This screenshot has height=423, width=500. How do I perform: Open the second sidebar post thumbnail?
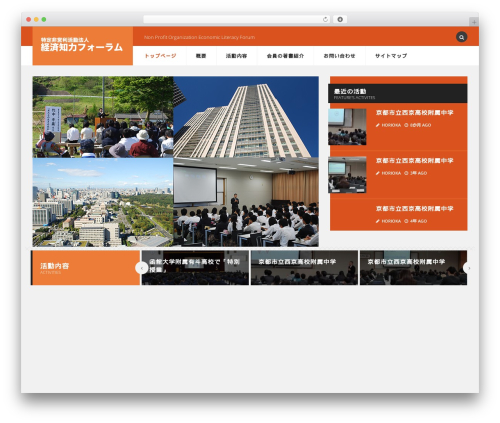pyautogui.click(x=347, y=175)
